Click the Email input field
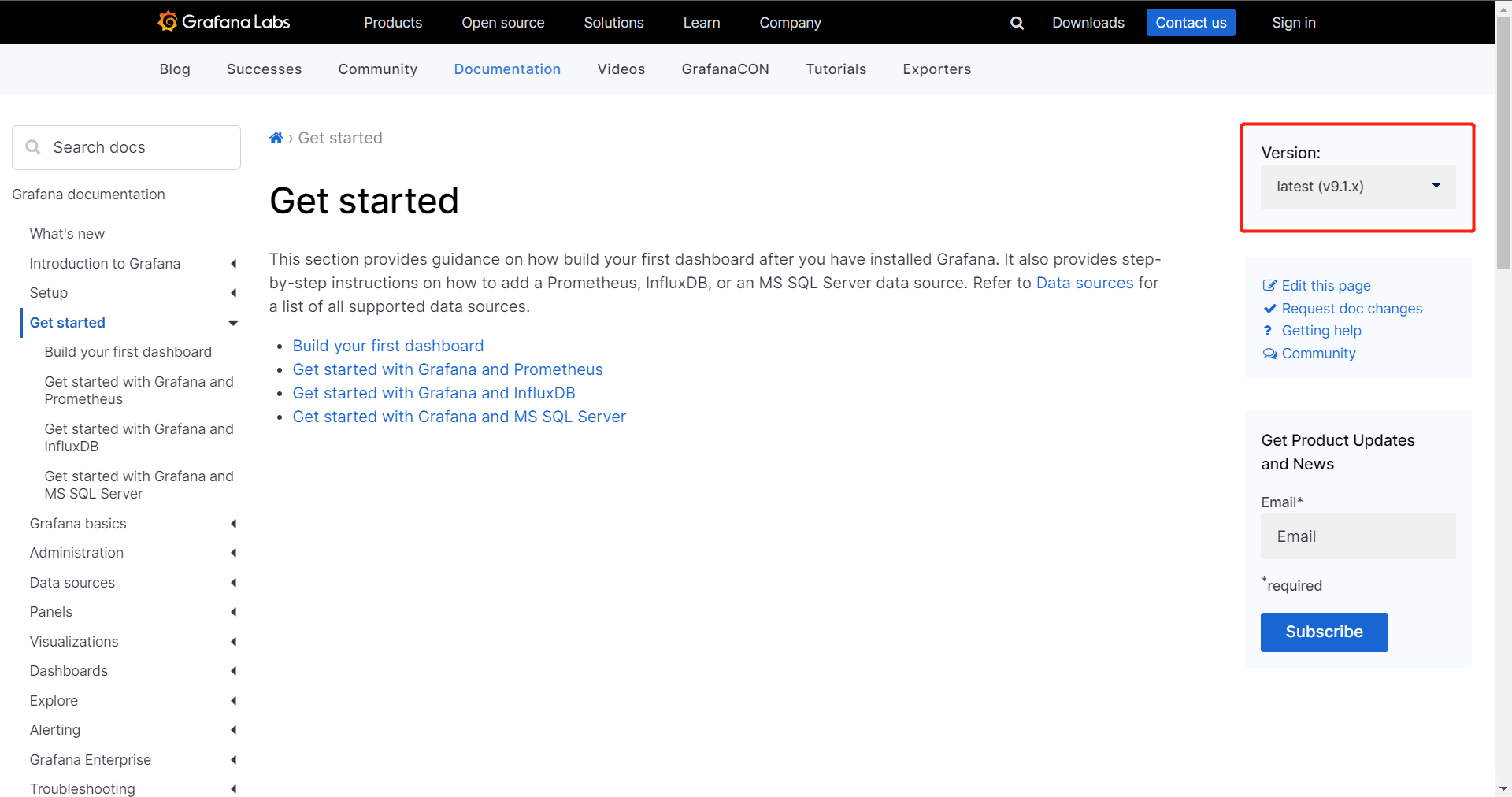Screen dimensions: 1512x797 tap(1358, 536)
